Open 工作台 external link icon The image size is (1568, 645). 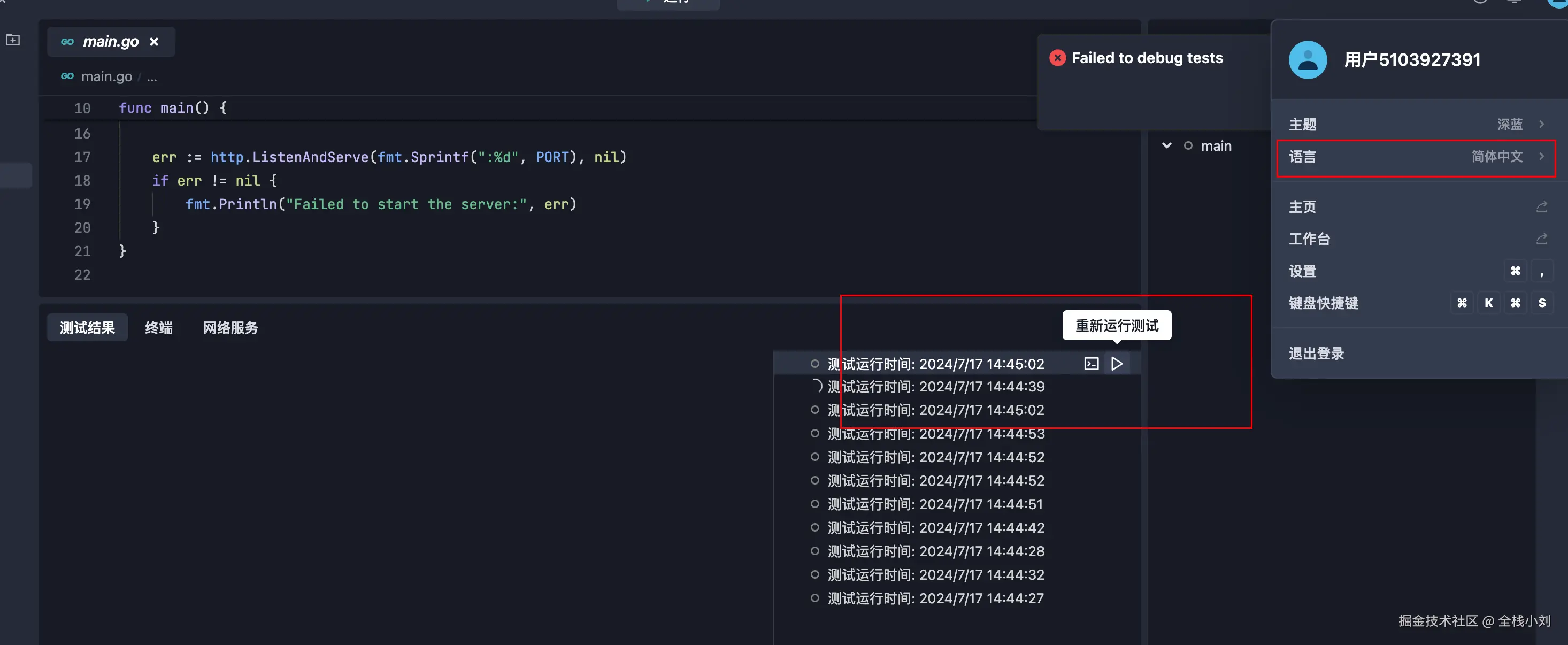pos(1541,239)
